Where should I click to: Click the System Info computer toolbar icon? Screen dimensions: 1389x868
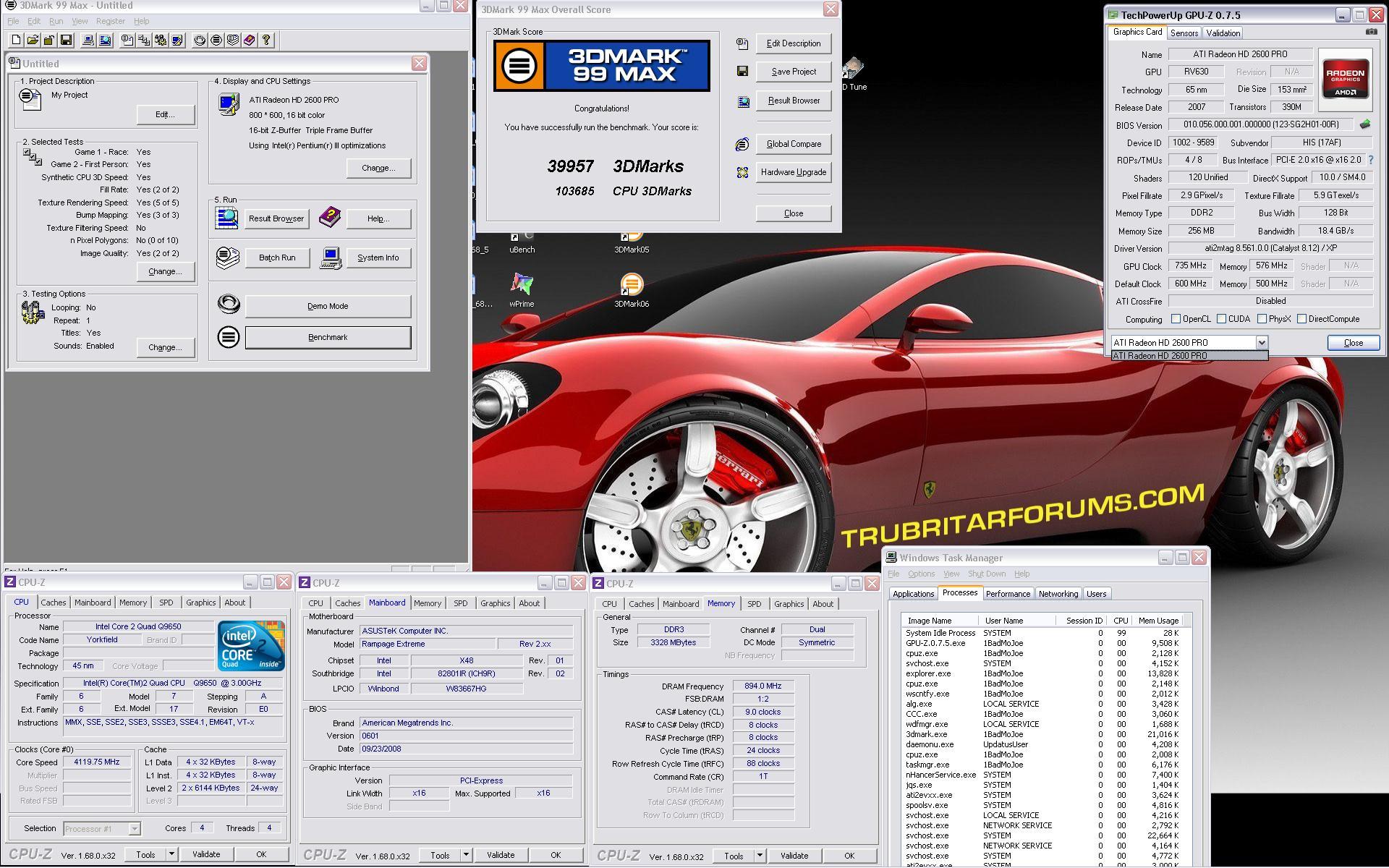coord(88,41)
